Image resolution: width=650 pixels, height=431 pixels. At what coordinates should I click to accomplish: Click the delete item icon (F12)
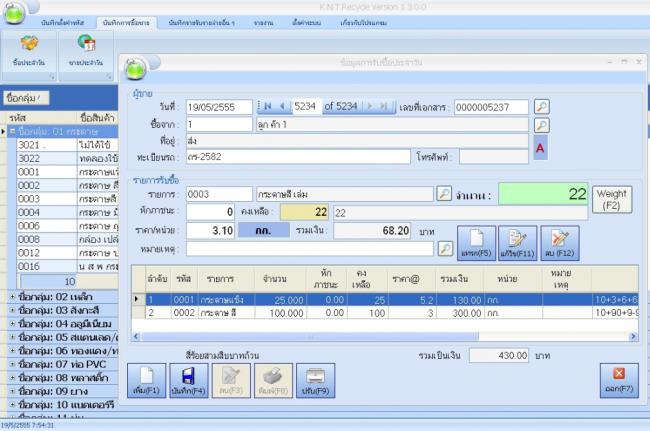point(560,241)
